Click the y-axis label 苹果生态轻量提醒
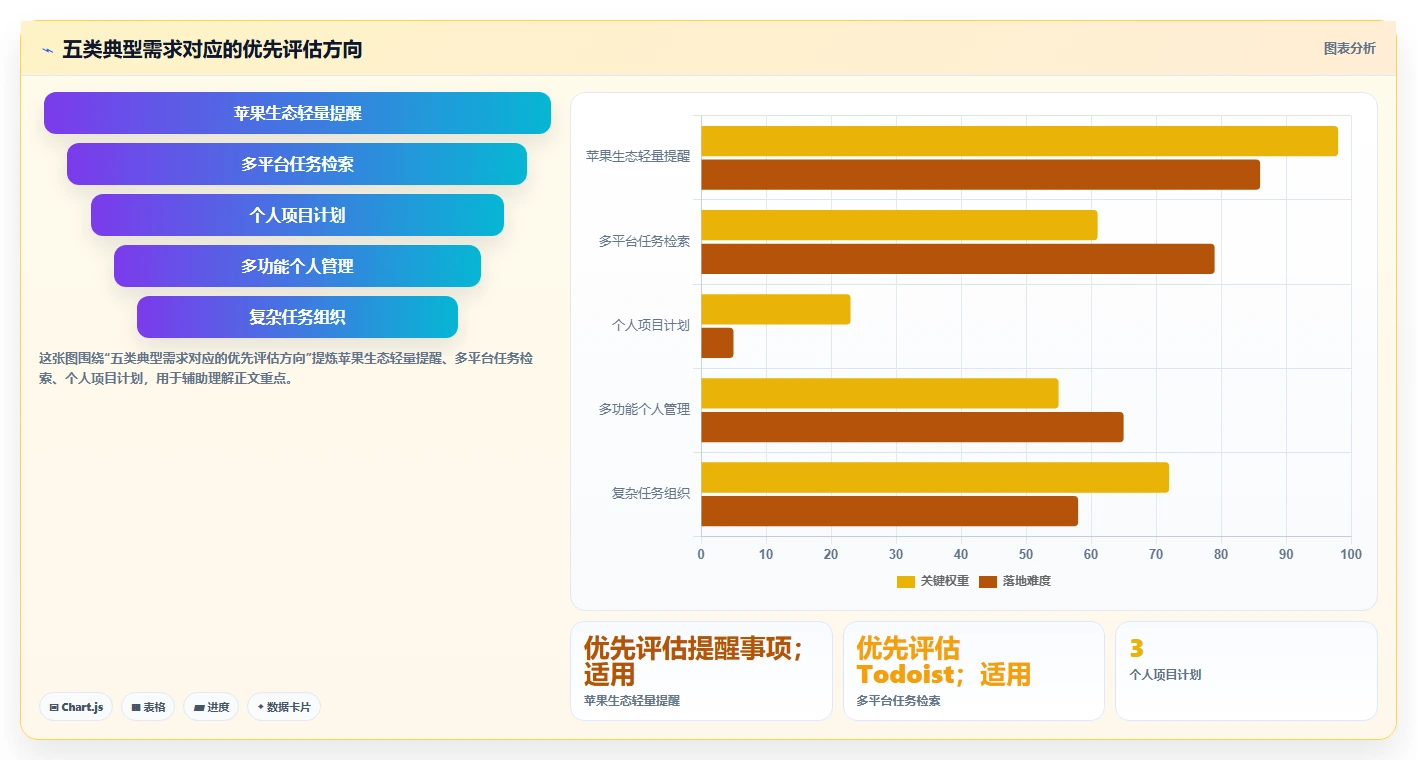 tap(638, 157)
